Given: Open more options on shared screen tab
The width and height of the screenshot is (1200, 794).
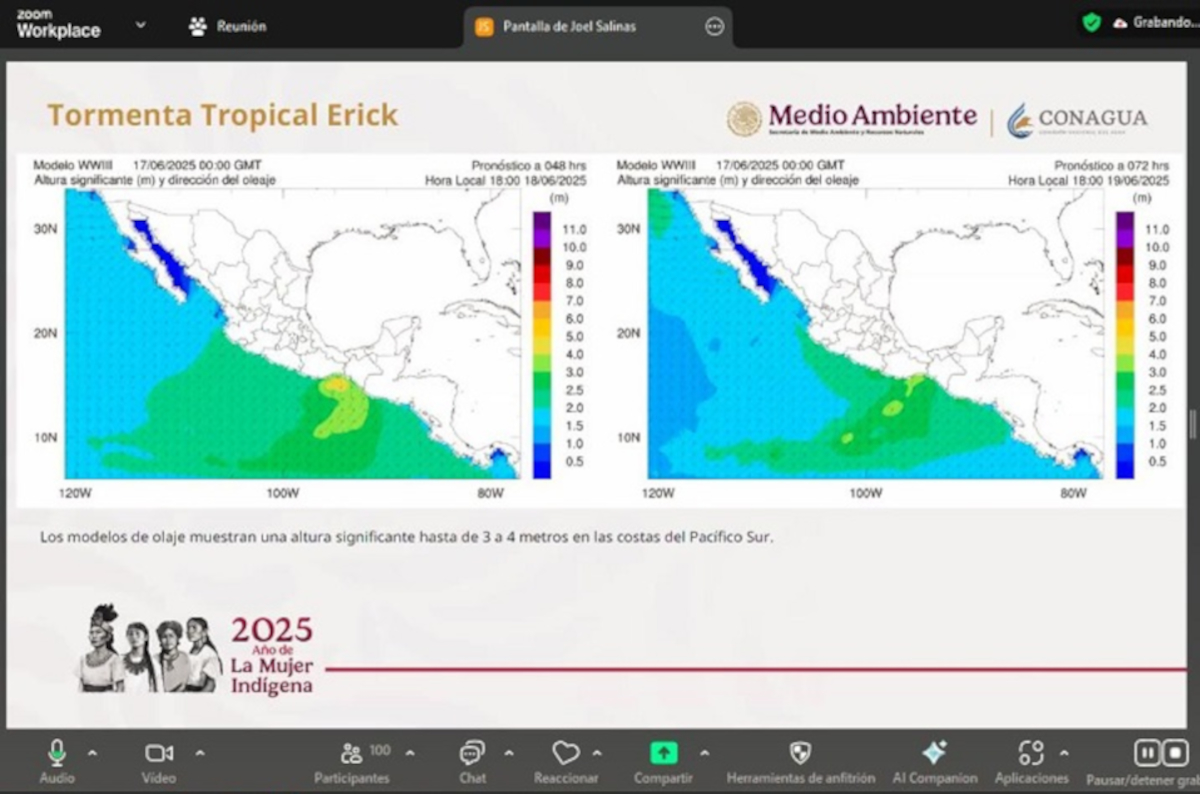Looking at the screenshot, I should tap(714, 27).
